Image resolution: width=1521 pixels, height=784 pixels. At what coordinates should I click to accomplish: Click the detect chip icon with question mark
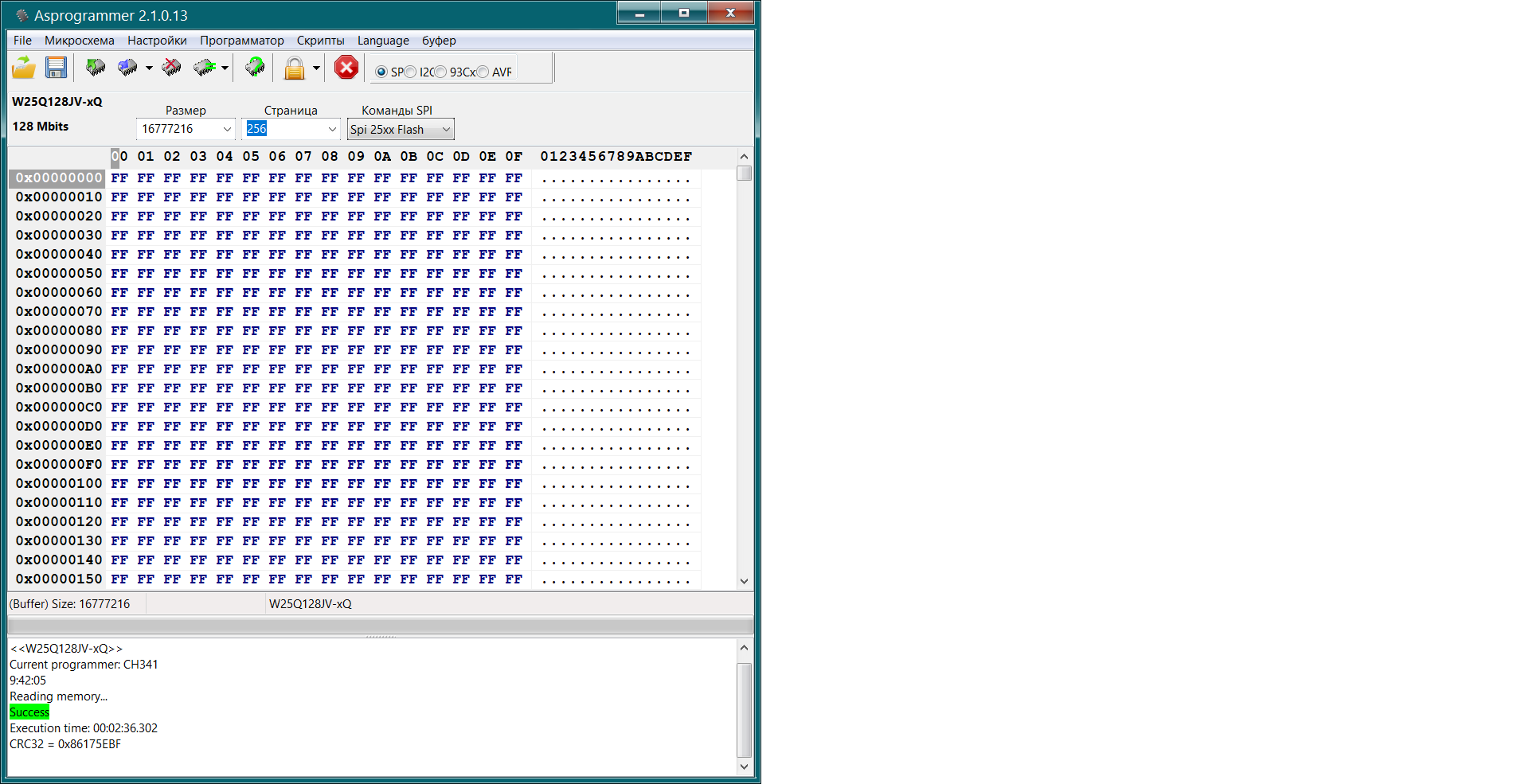[x=255, y=68]
